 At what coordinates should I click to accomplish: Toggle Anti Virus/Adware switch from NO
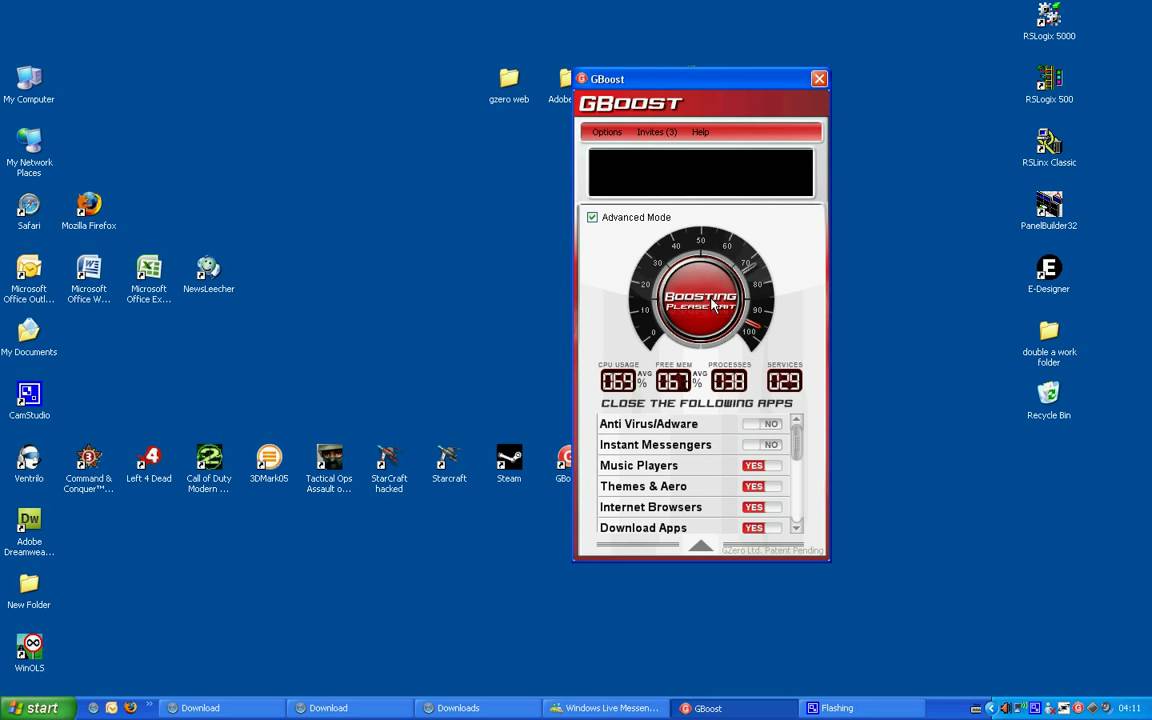pyautogui.click(x=762, y=424)
